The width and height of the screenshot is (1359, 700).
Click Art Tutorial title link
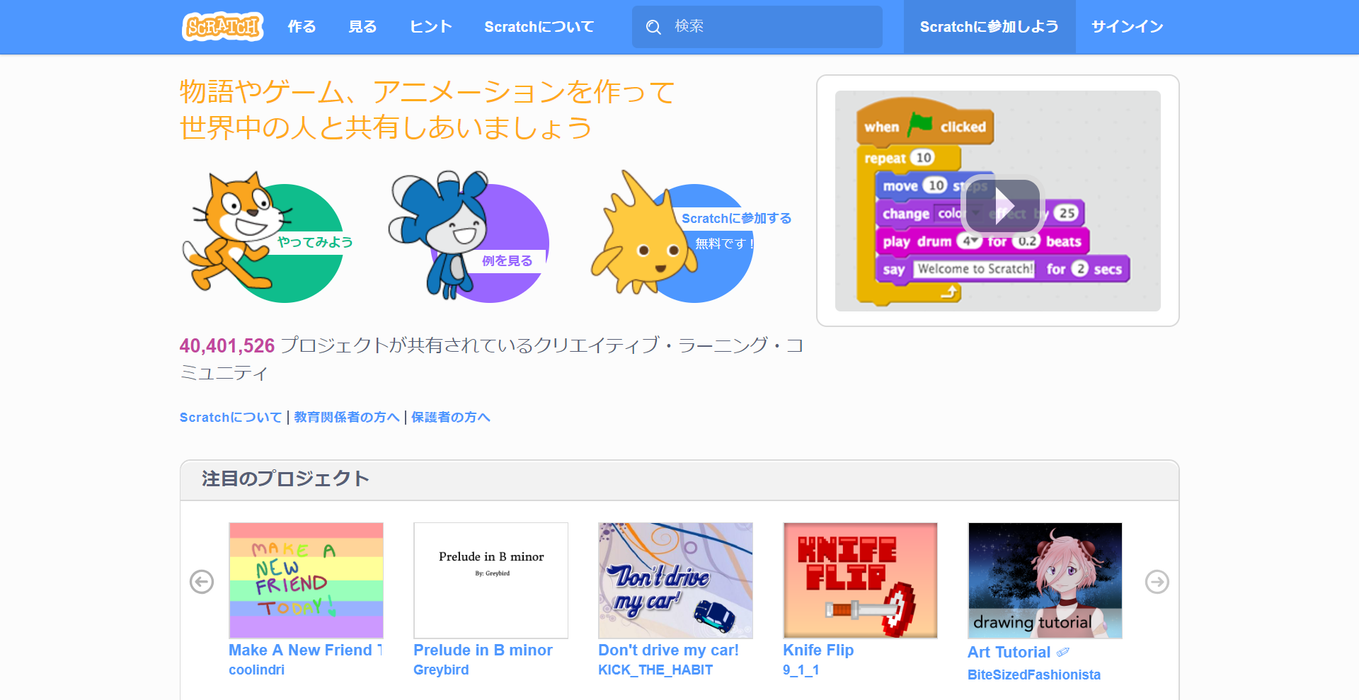tap(1018, 652)
